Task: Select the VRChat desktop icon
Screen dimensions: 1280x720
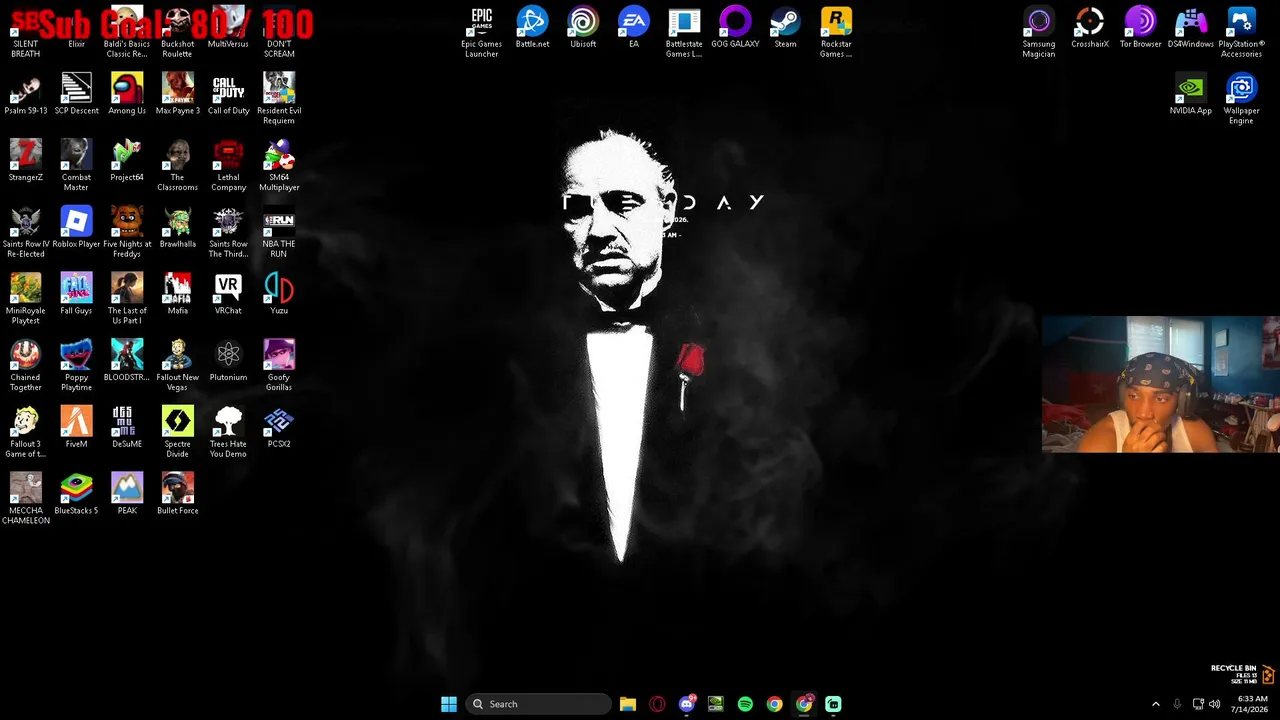Action: pyautogui.click(x=228, y=295)
